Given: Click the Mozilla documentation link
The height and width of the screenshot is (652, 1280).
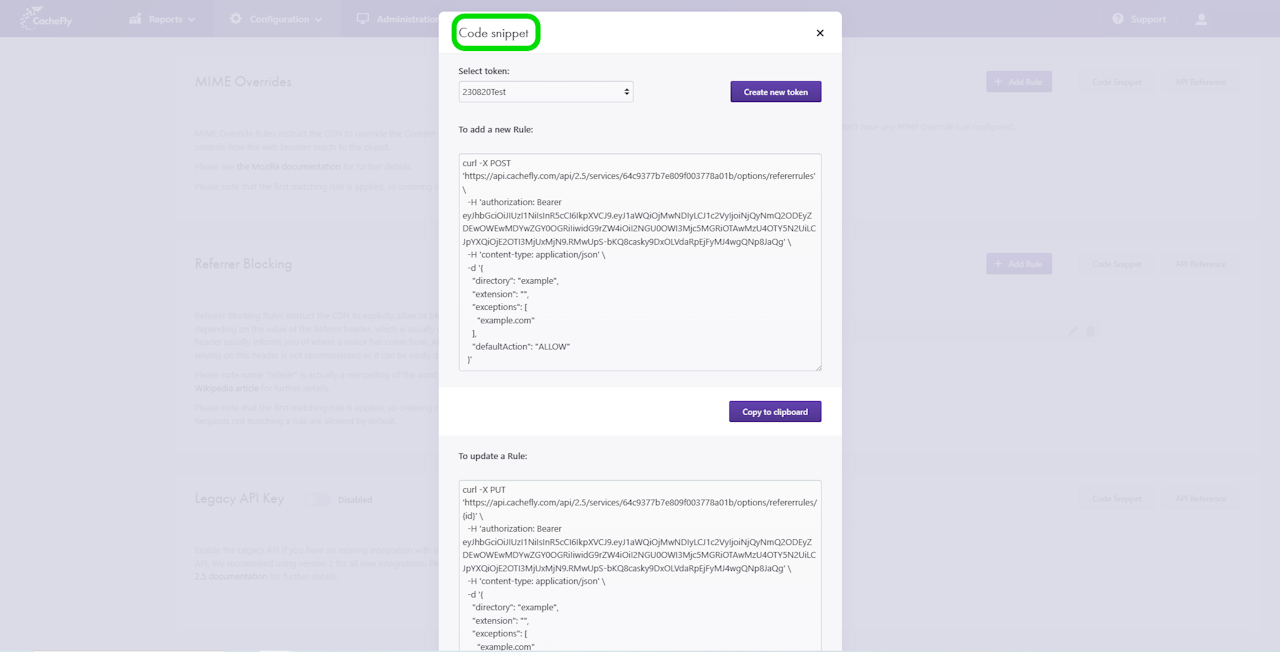Looking at the screenshot, I should [x=289, y=166].
